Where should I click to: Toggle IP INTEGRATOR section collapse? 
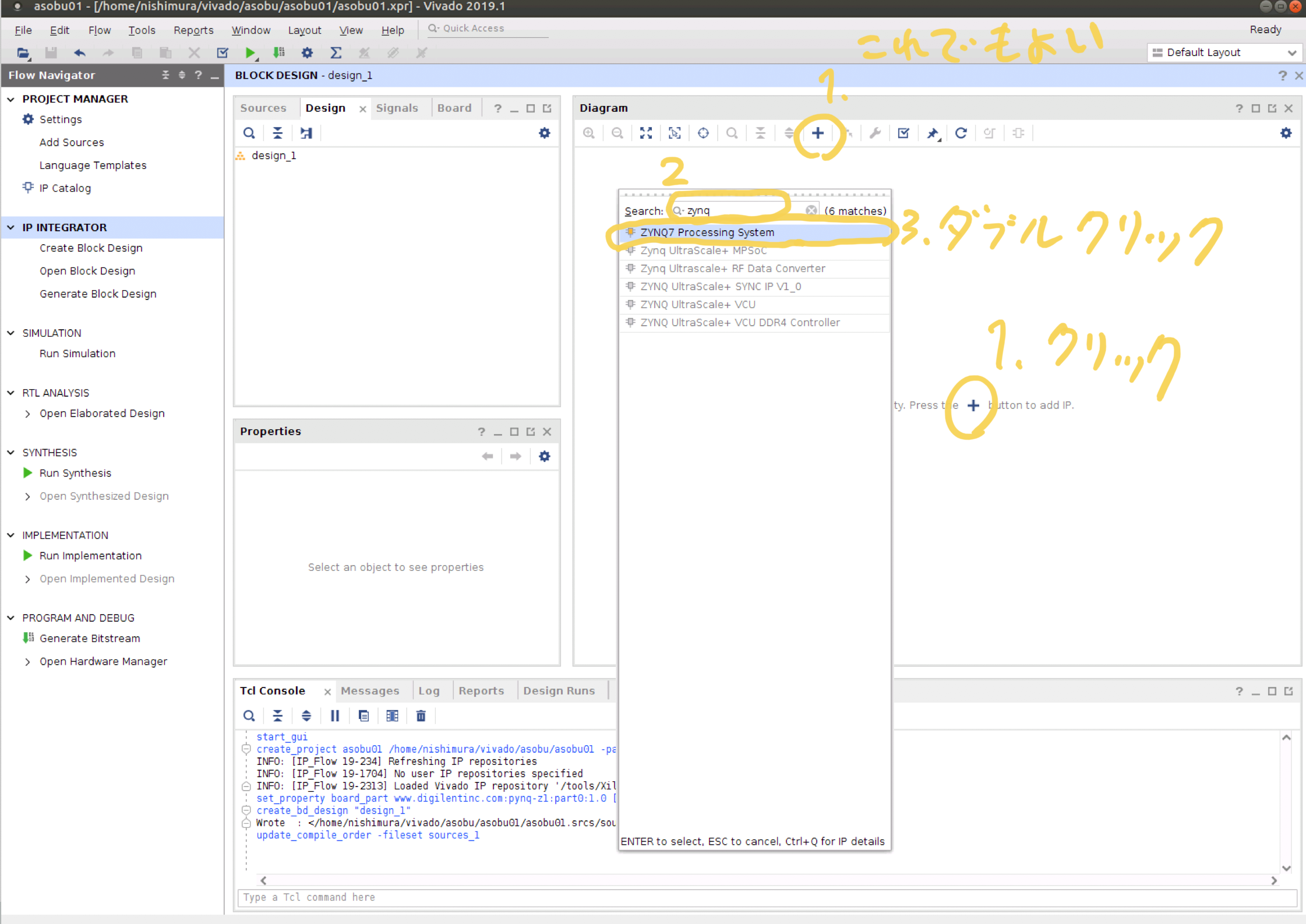(11, 227)
